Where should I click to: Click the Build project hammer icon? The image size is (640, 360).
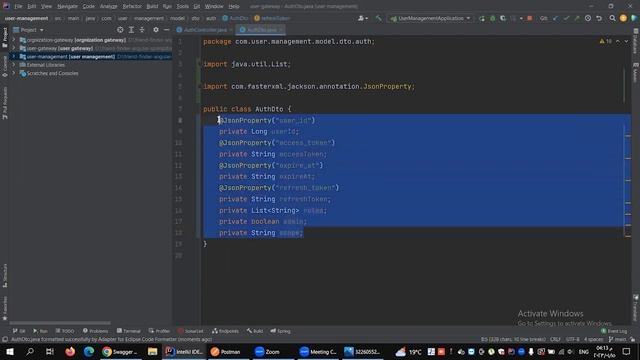[379, 18]
